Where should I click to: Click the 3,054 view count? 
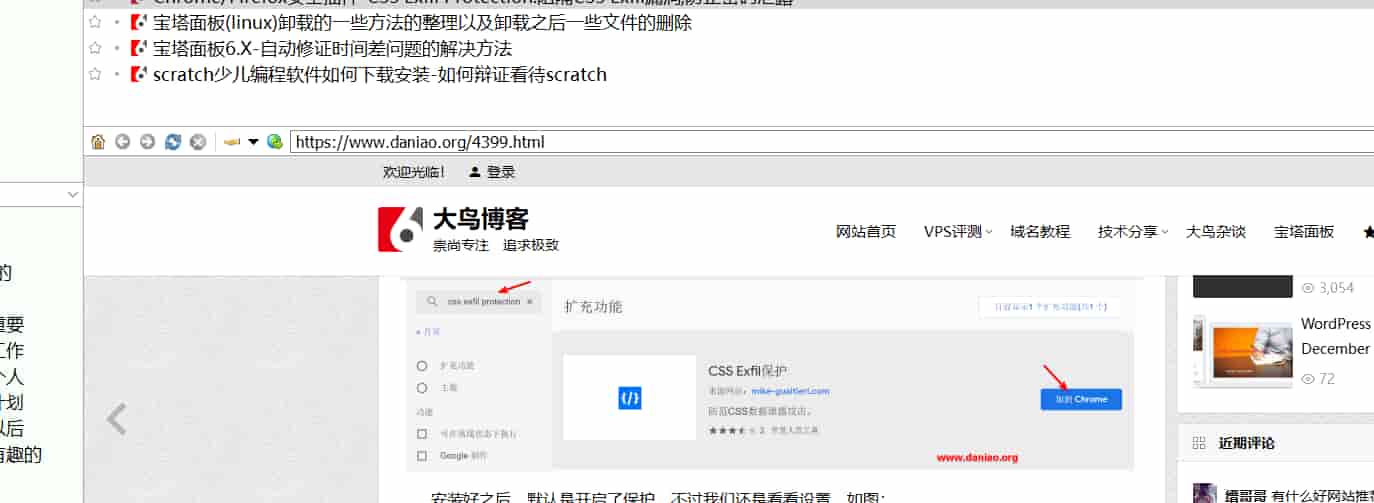click(1337, 288)
